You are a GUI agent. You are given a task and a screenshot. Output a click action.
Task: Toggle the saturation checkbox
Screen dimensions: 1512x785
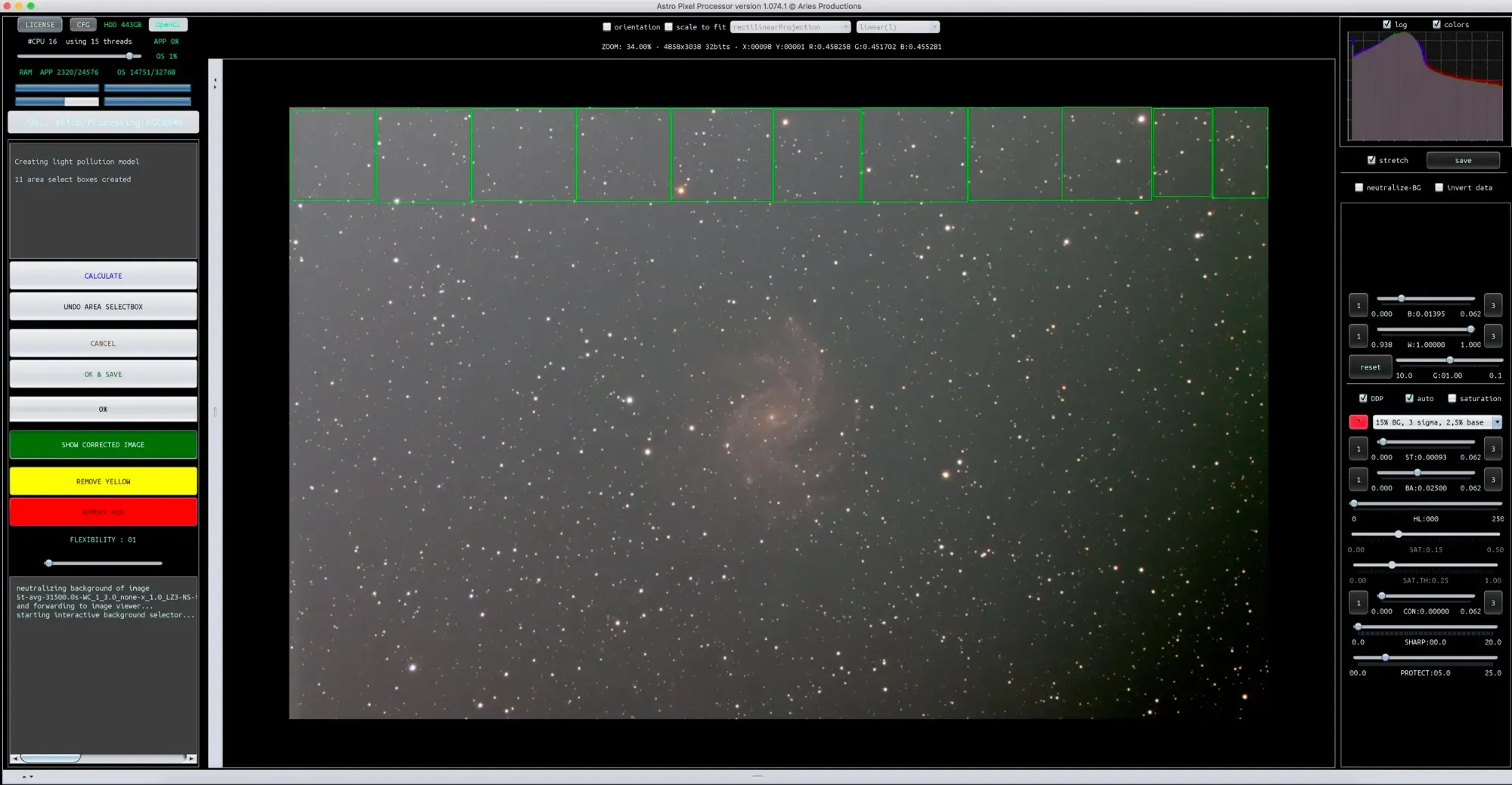[1452, 398]
